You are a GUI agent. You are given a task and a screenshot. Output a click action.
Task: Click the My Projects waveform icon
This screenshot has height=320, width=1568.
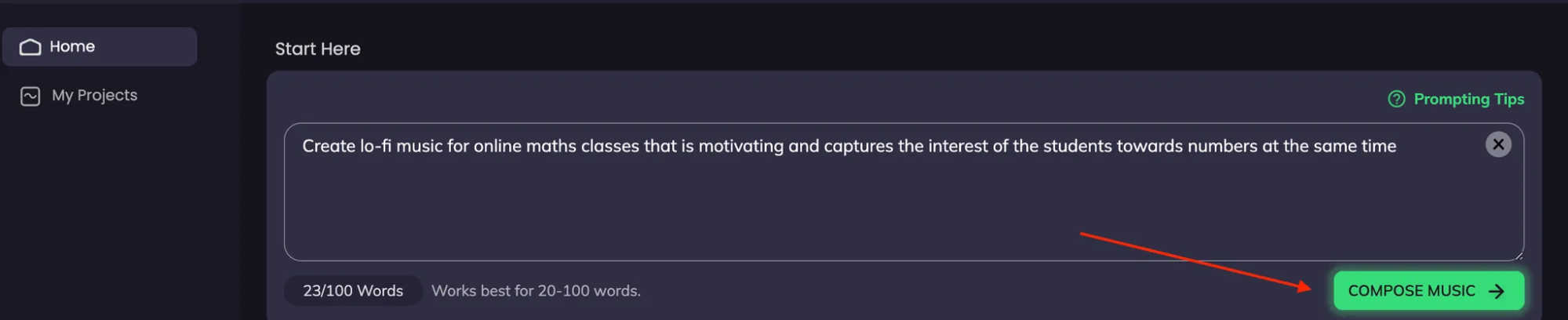click(30, 96)
